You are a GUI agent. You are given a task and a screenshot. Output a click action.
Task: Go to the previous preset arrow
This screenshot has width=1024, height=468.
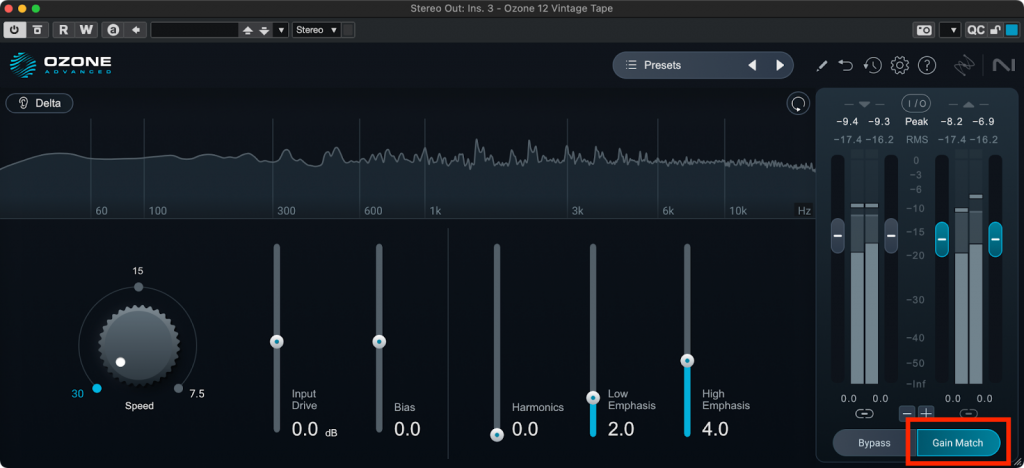(752, 66)
